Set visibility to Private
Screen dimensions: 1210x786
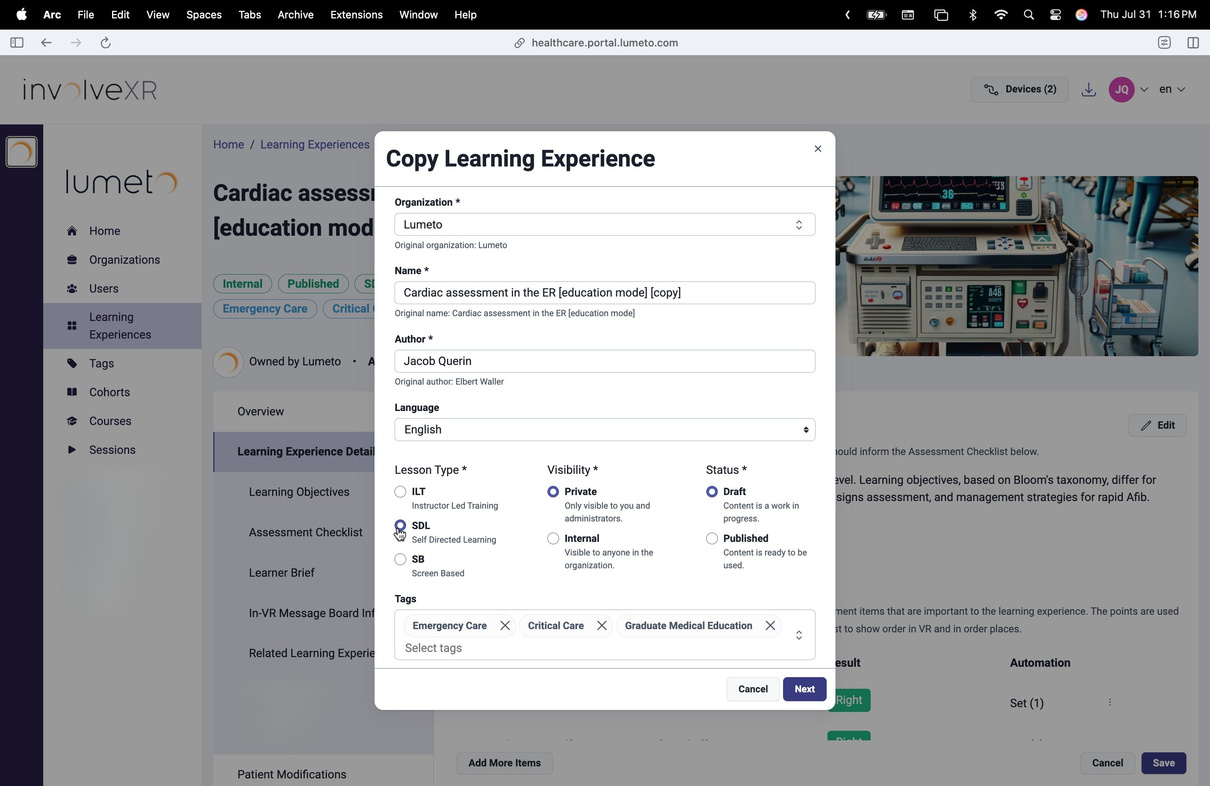coord(553,492)
